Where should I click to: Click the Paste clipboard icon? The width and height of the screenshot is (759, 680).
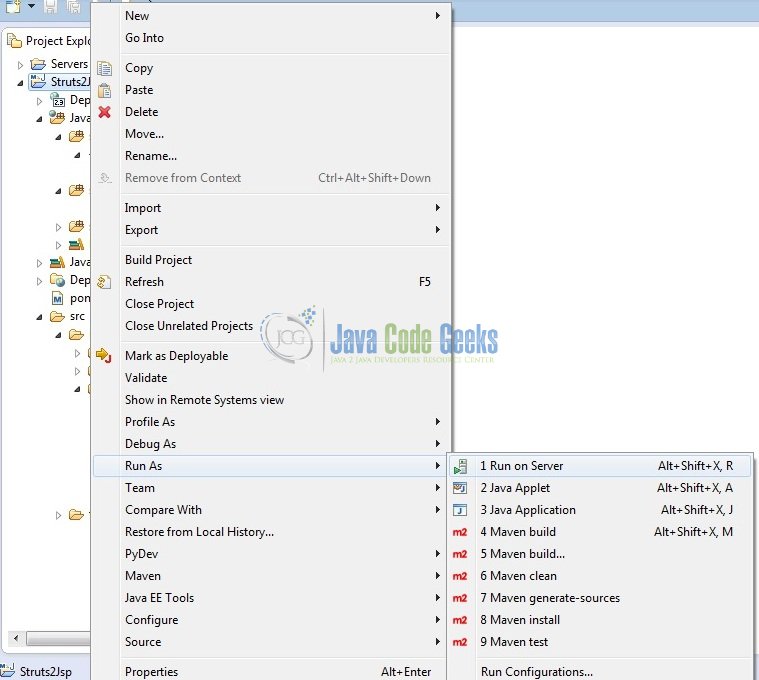pyautogui.click(x=105, y=91)
